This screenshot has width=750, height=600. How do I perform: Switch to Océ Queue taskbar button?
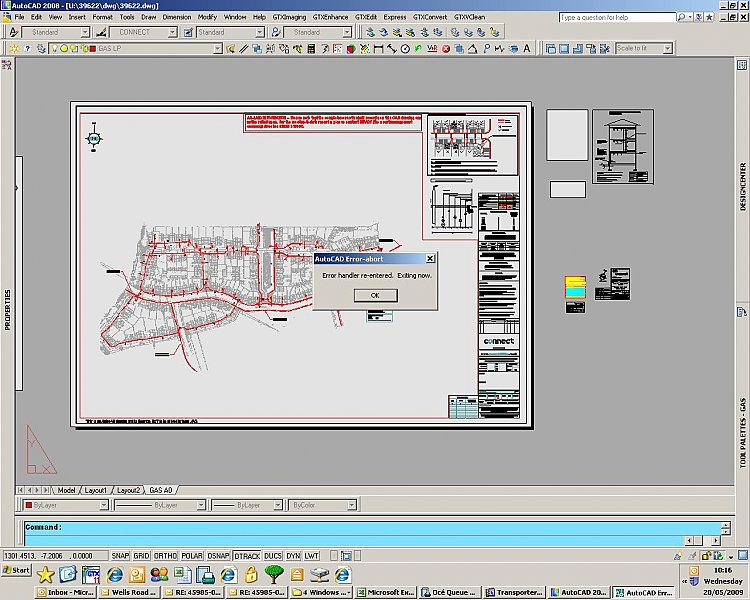point(450,592)
